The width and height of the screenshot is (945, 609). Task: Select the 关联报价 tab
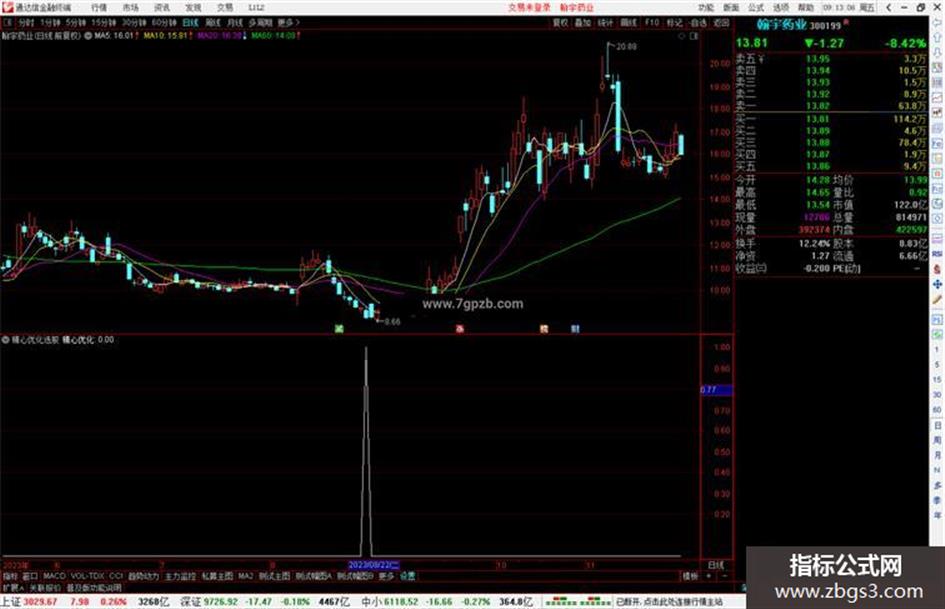[x=45, y=587]
